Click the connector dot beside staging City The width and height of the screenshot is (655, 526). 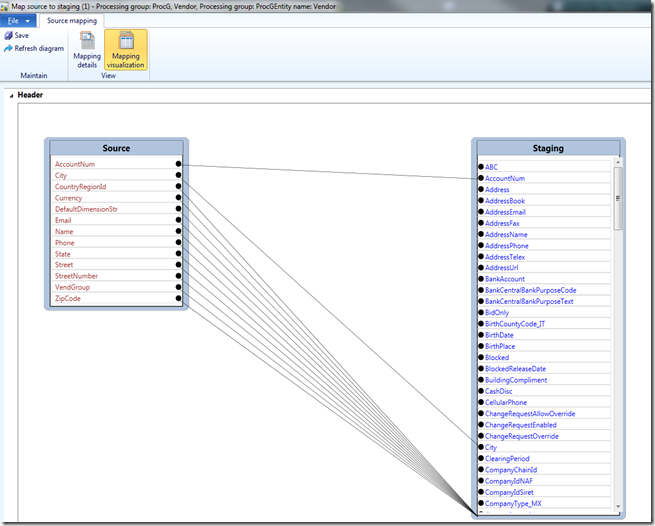[x=481, y=447]
